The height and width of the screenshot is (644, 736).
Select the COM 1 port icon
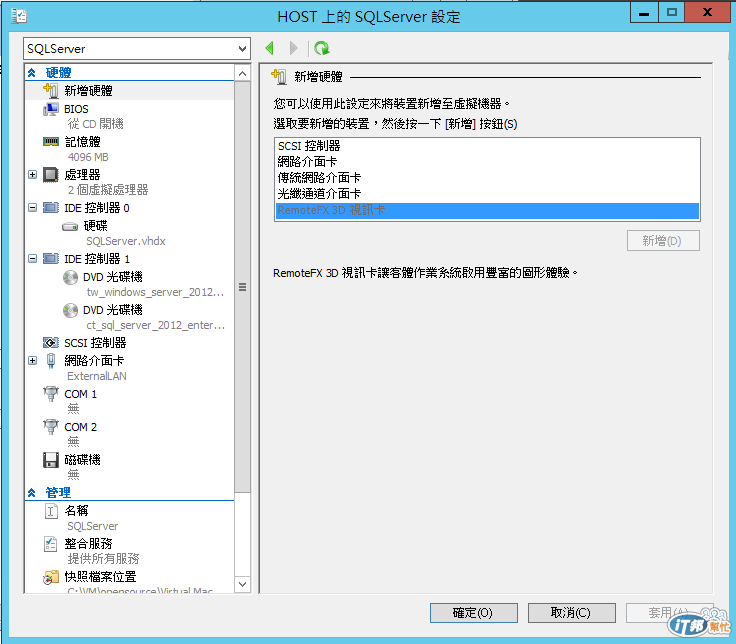[51, 394]
